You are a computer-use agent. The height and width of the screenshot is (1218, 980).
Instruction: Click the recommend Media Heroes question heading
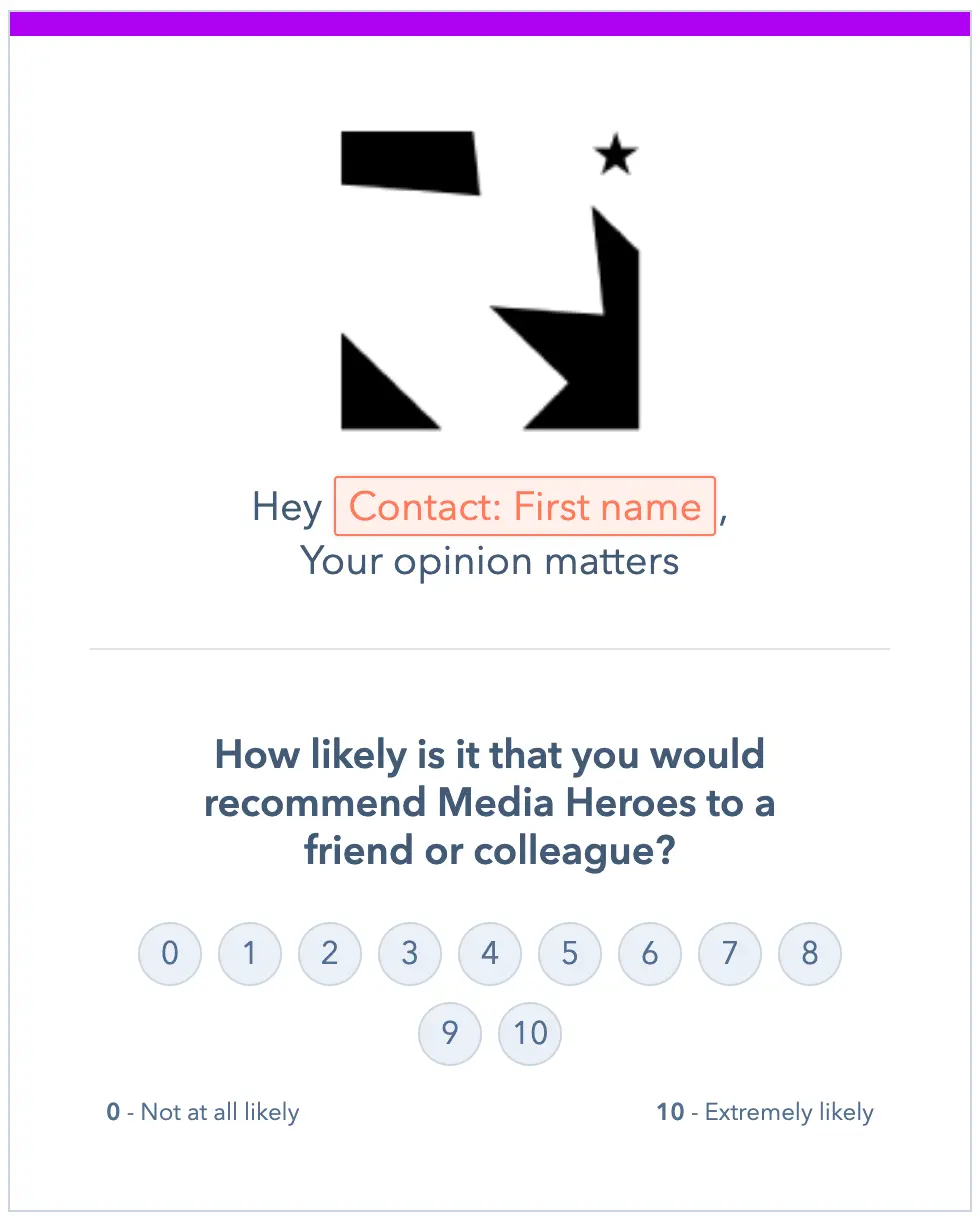coord(490,803)
